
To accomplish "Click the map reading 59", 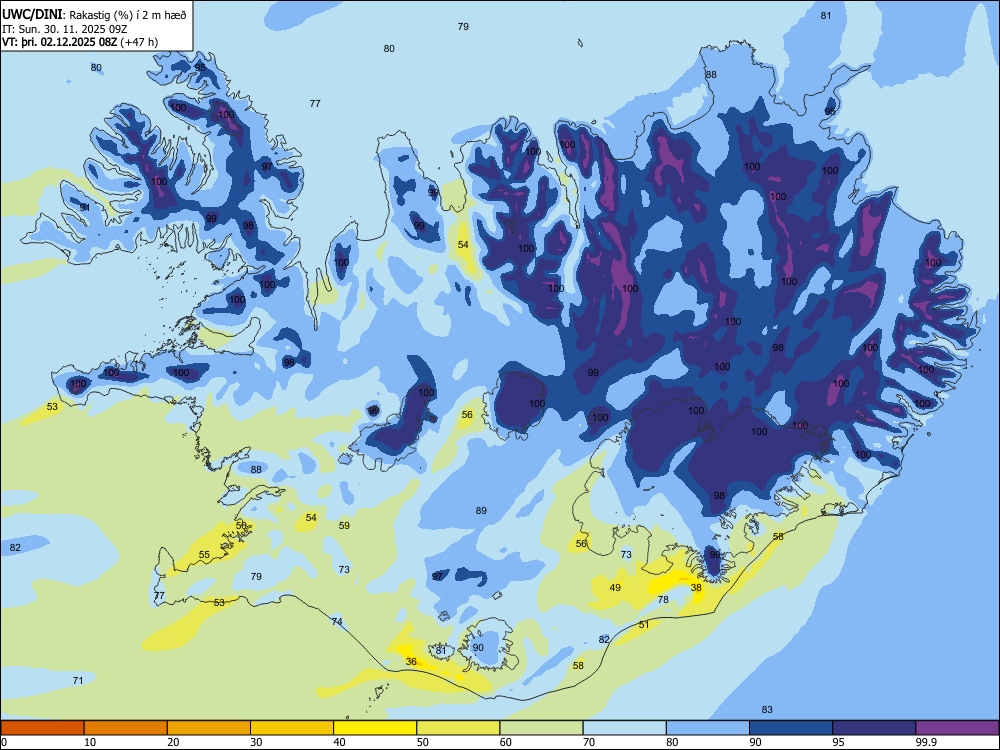I will 344,526.
